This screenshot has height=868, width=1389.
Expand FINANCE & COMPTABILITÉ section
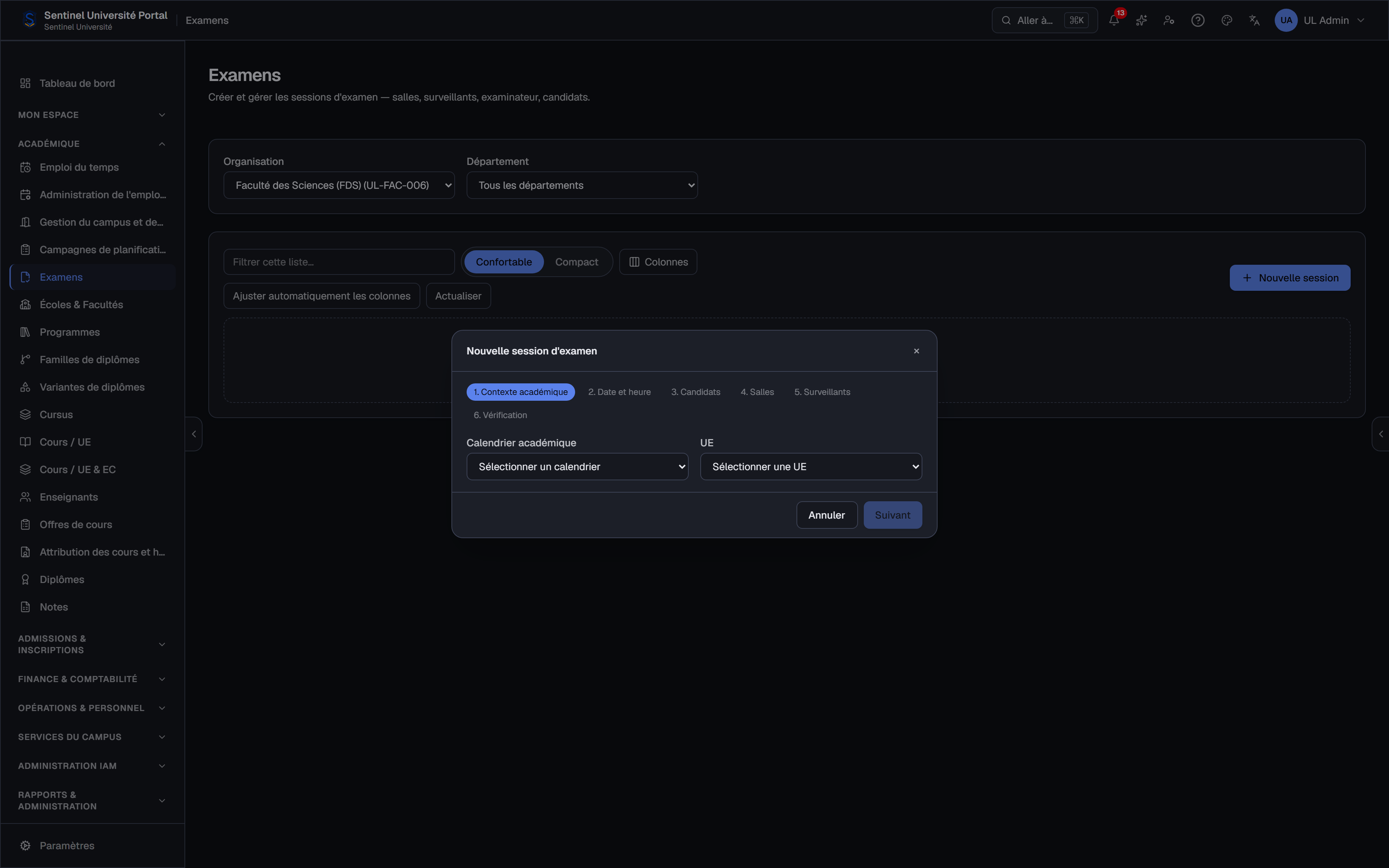pos(92,679)
